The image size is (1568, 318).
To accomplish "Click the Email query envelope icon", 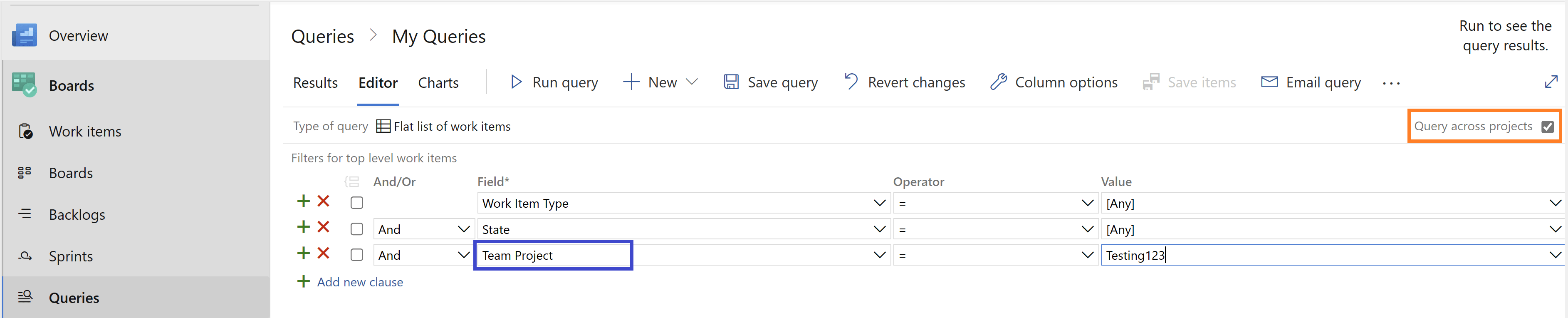I will click(1269, 82).
